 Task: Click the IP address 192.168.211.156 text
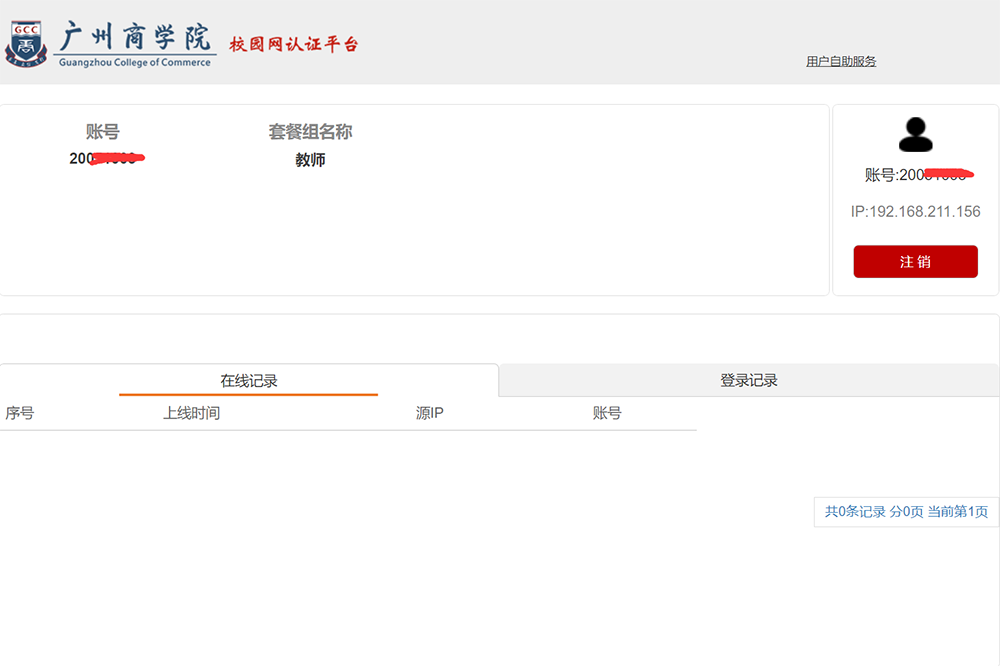[x=915, y=211]
